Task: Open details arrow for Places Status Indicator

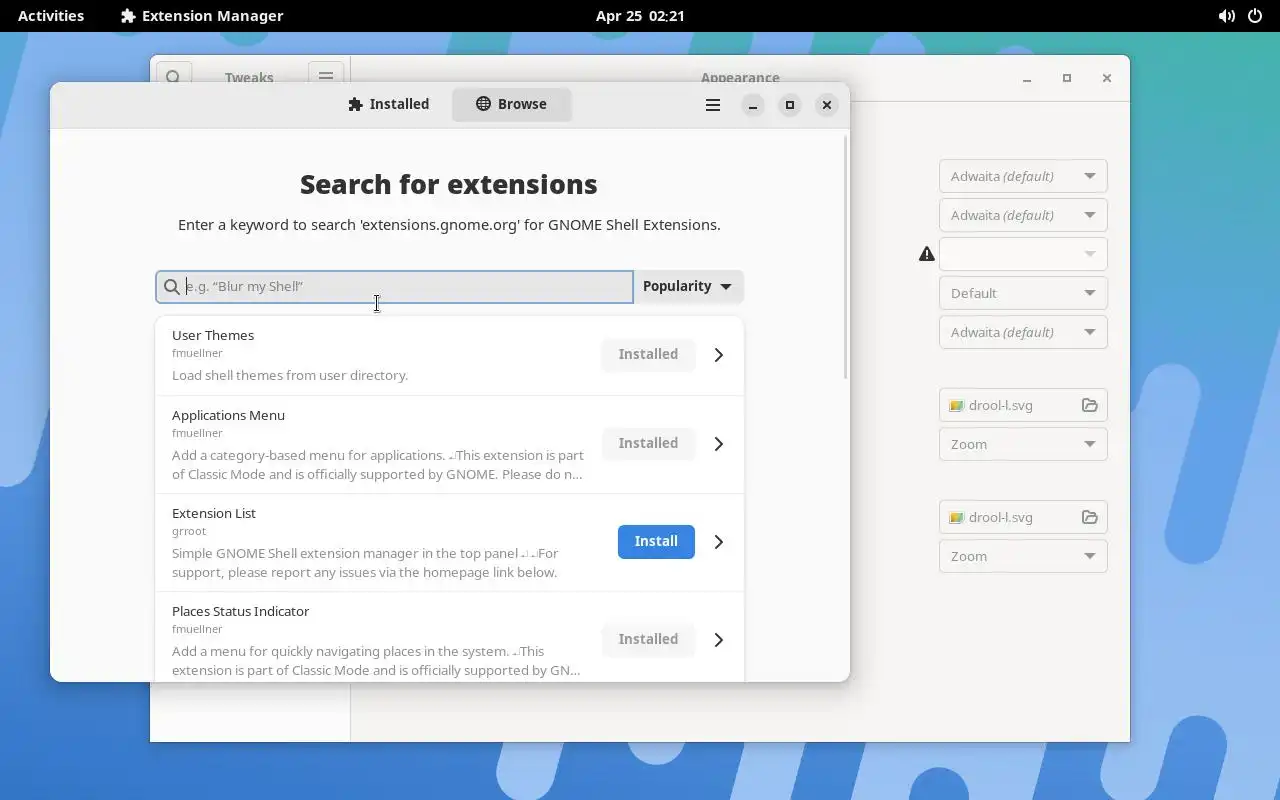Action: click(x=718, y=640)
